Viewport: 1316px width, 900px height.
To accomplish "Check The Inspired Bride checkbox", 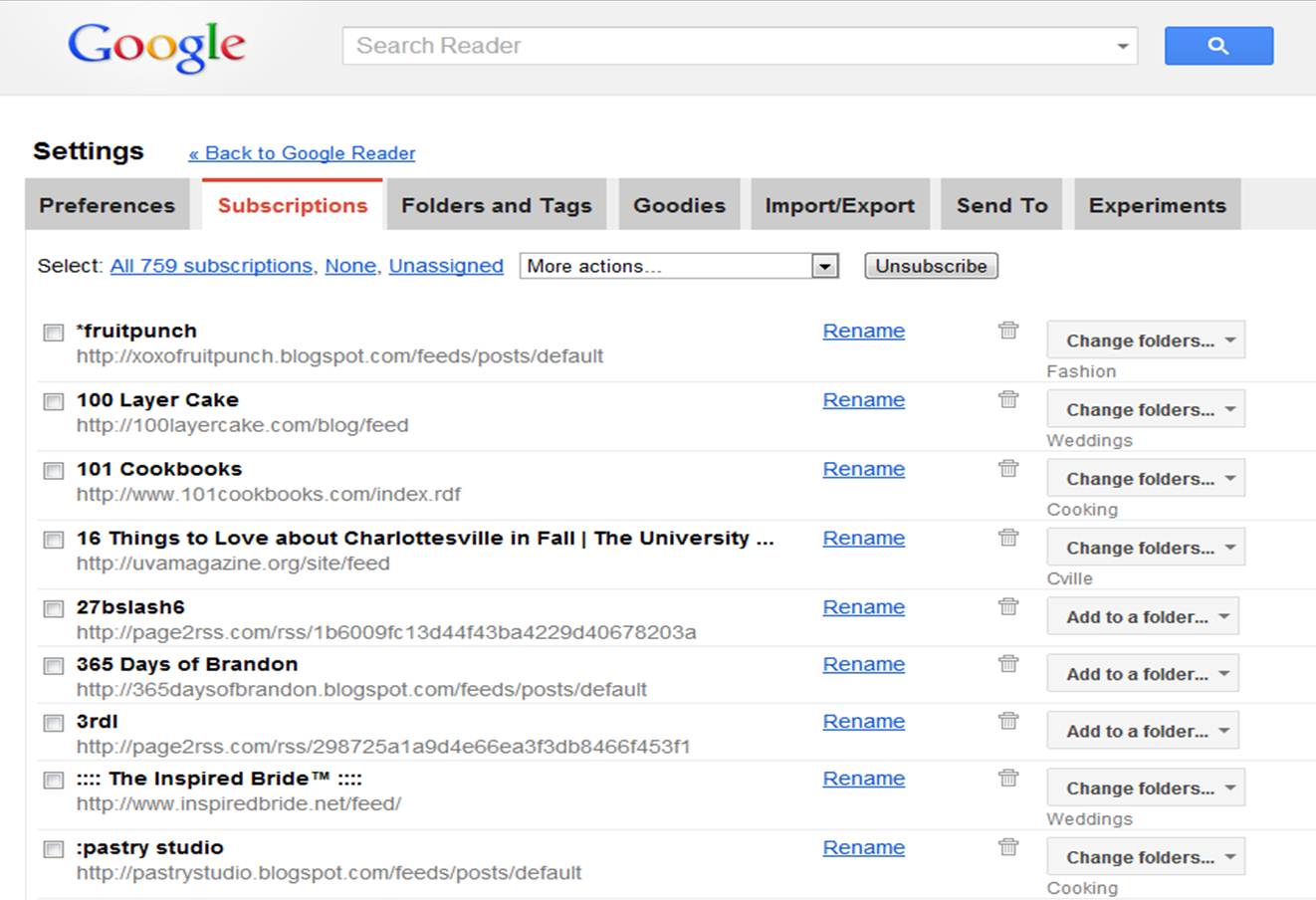I will pyautogui.click(x=54, y=781).
